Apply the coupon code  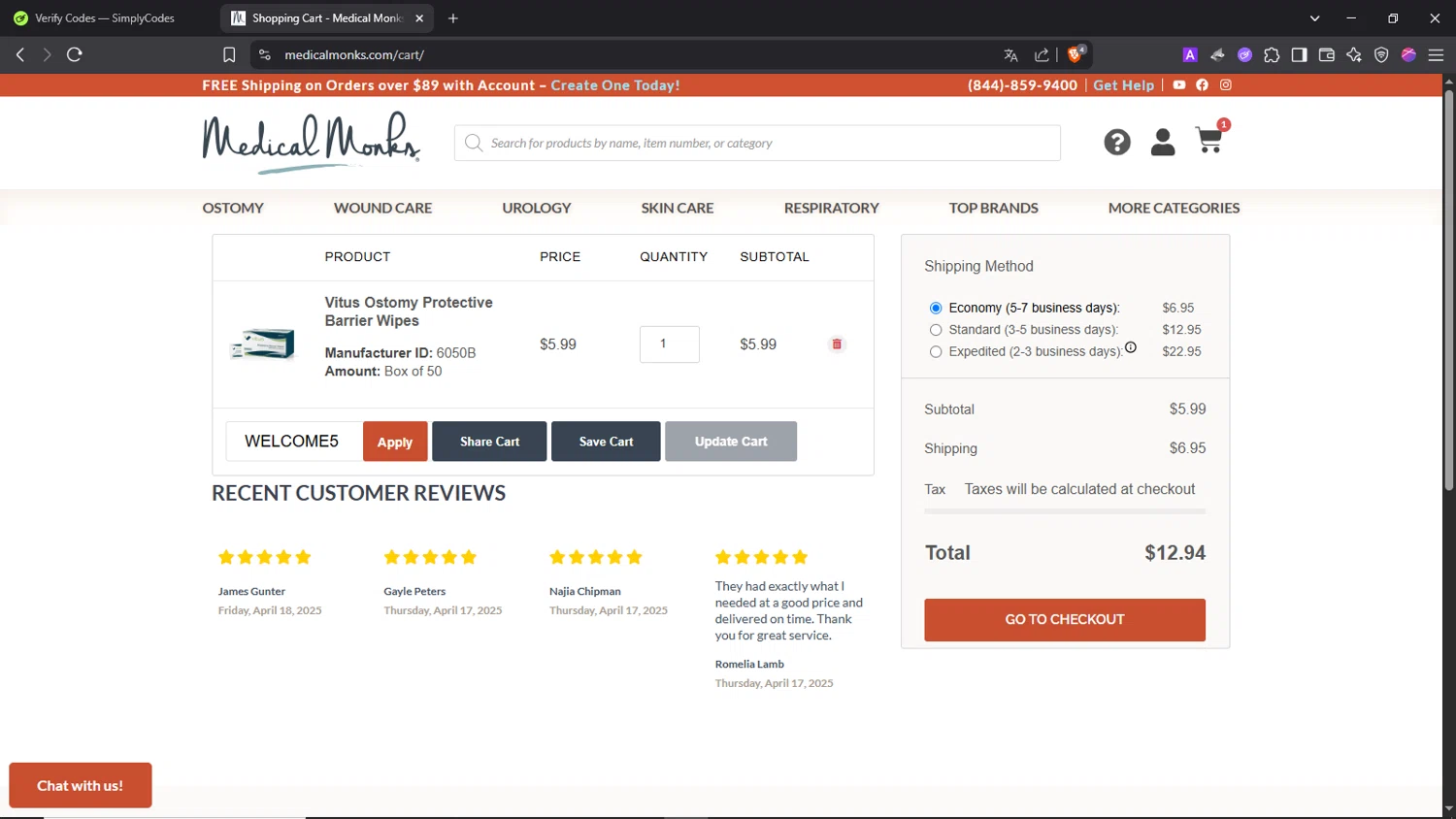(395, 442)
